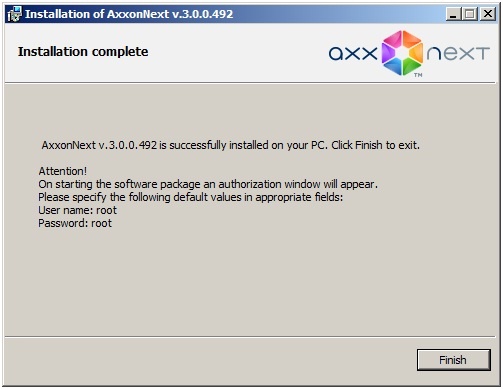Click the "Installation complete" heading
Viewport: 503px width, 389px height.
83,52
